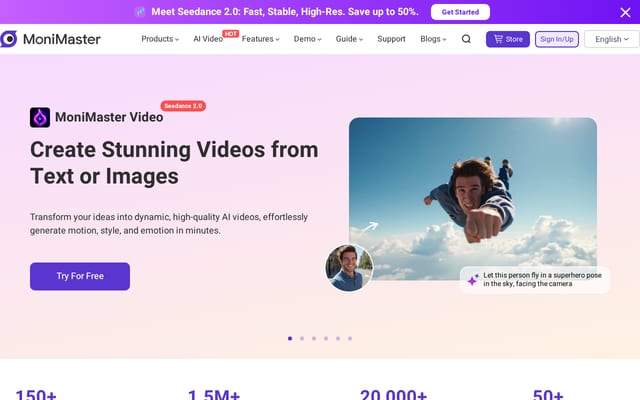
Task: Open the English language selector
Action: (611, 39)
